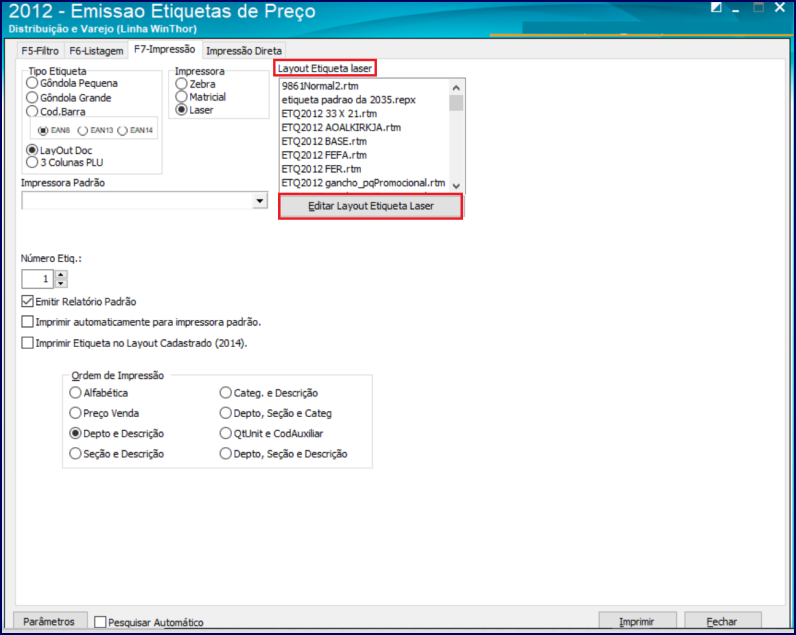This screenshot has height=635, width=796.
Task: Click the layout list scrollbar thumb
Action: coord(456,103)
